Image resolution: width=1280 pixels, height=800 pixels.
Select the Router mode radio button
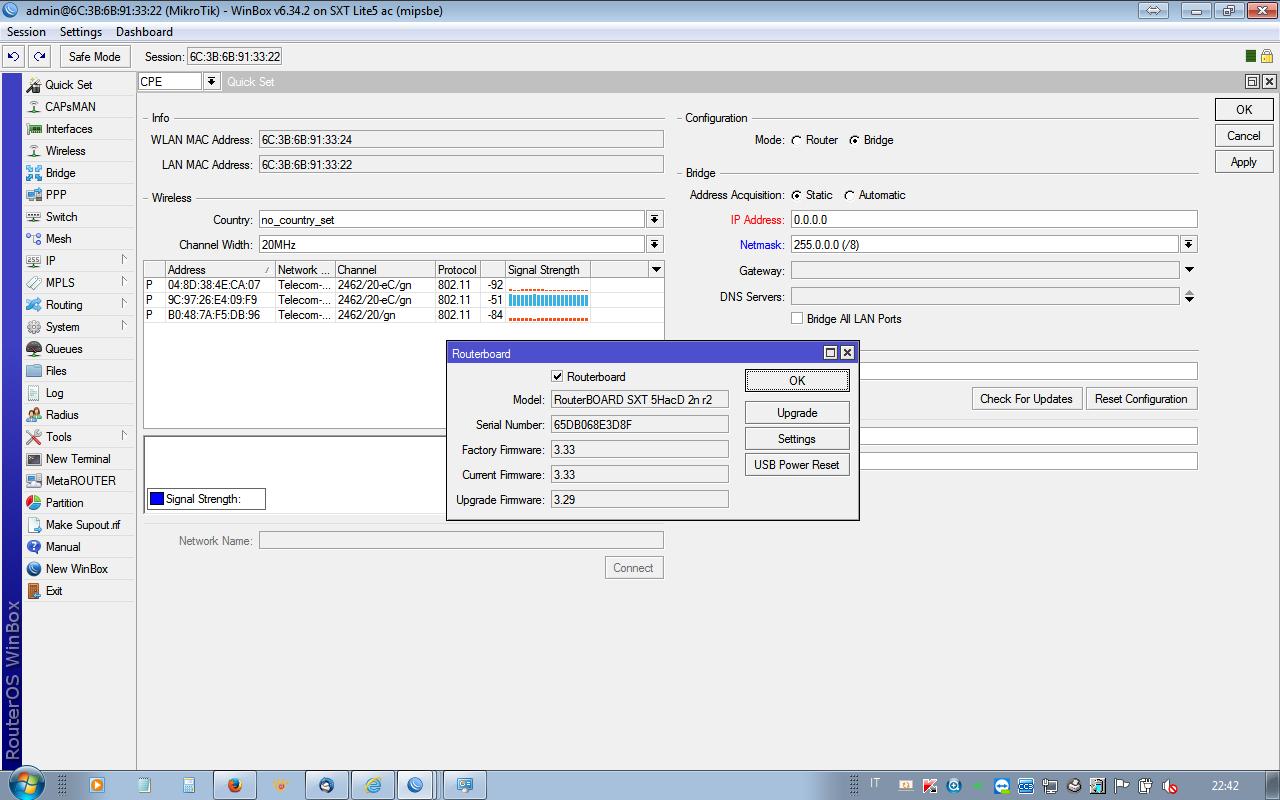point(797,140)
